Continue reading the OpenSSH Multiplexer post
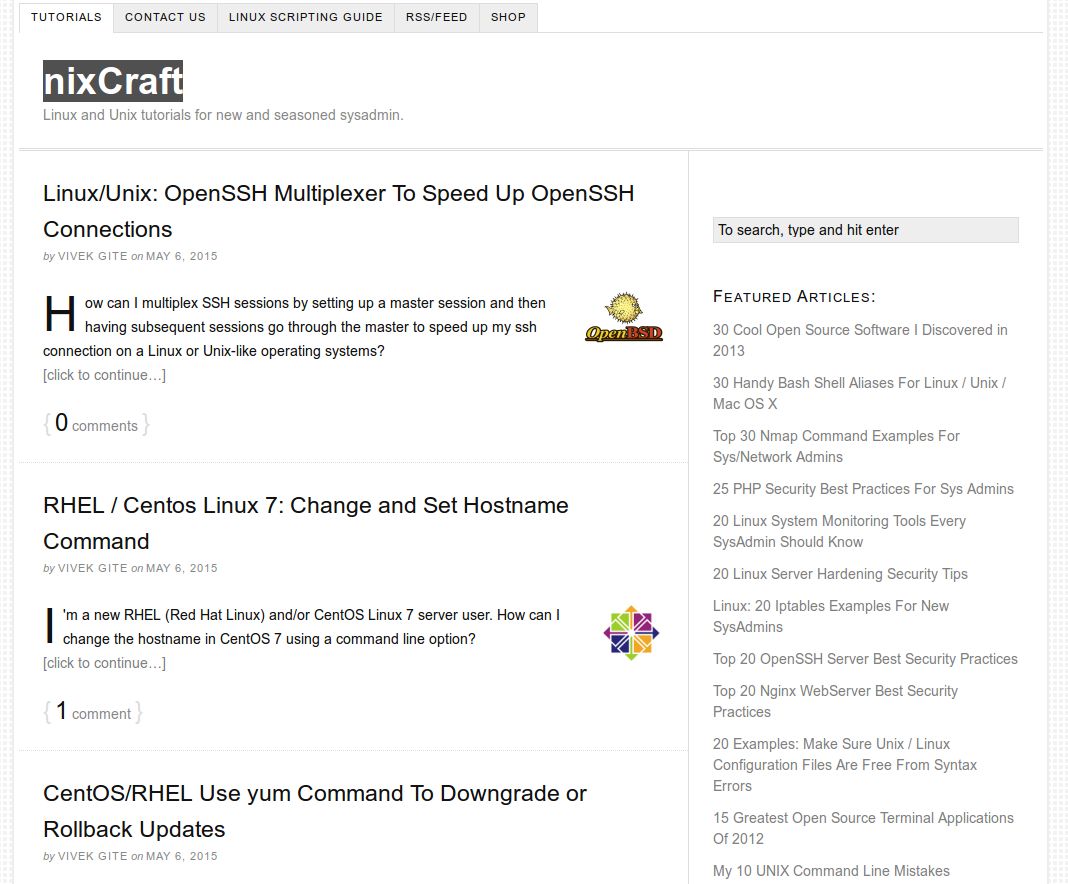The image size is (1068, 884). (104, 375)
